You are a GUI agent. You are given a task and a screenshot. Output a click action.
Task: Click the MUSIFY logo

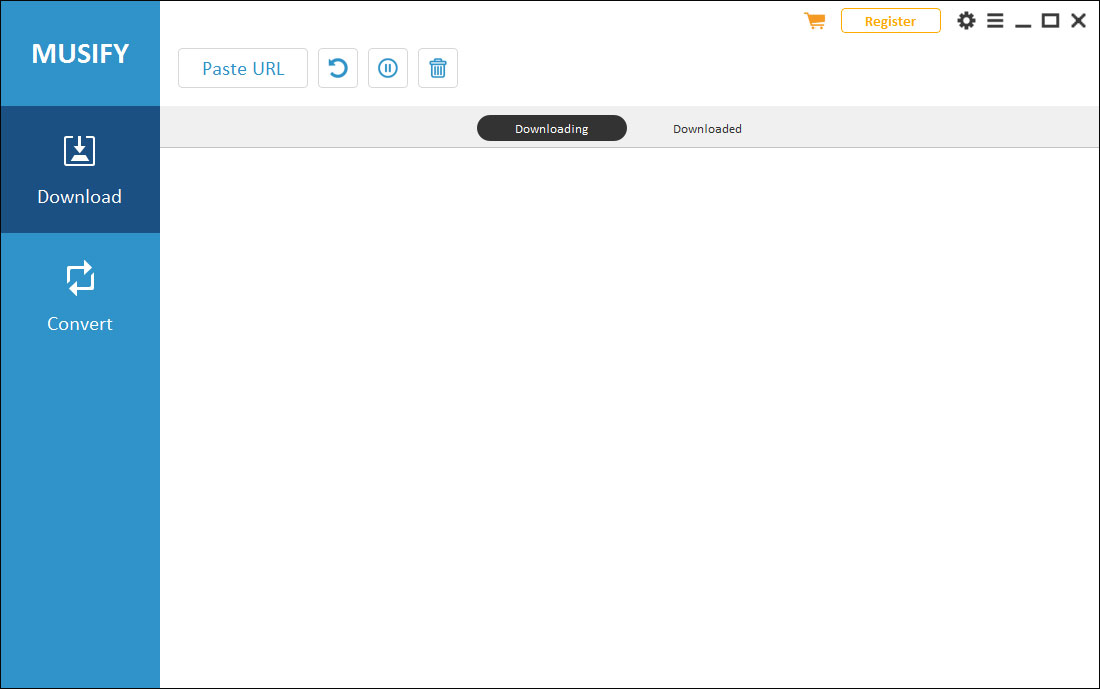pyautogui.click(x=80, y=53)
